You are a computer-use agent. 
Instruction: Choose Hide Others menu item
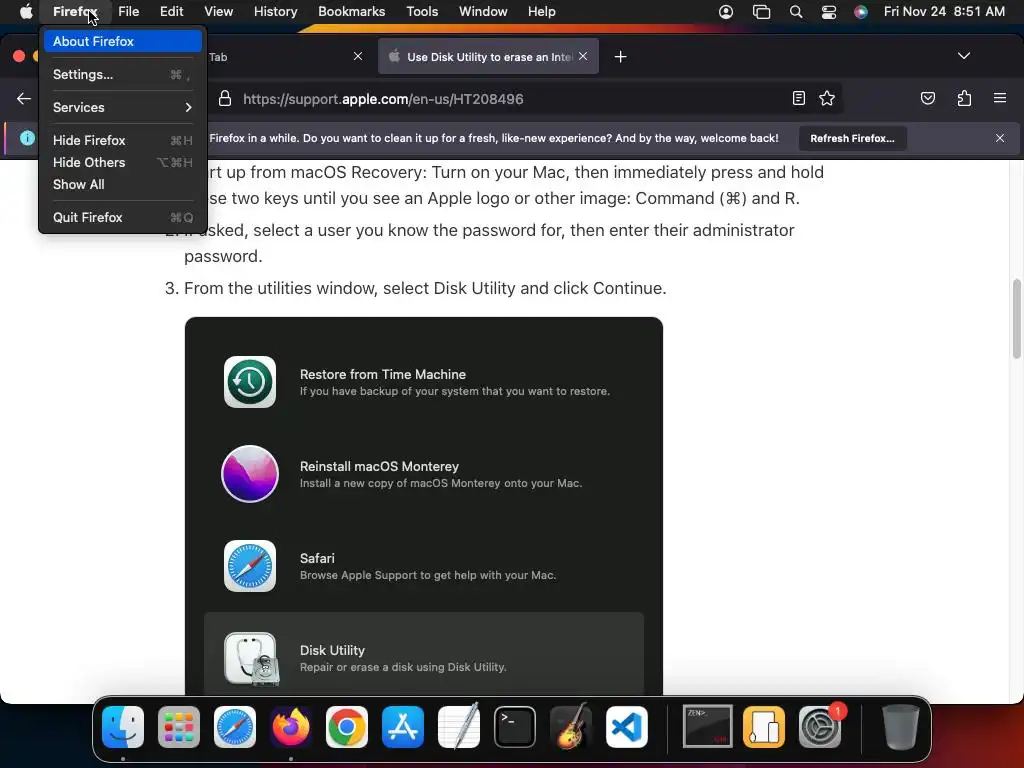[x=123, y=163]
